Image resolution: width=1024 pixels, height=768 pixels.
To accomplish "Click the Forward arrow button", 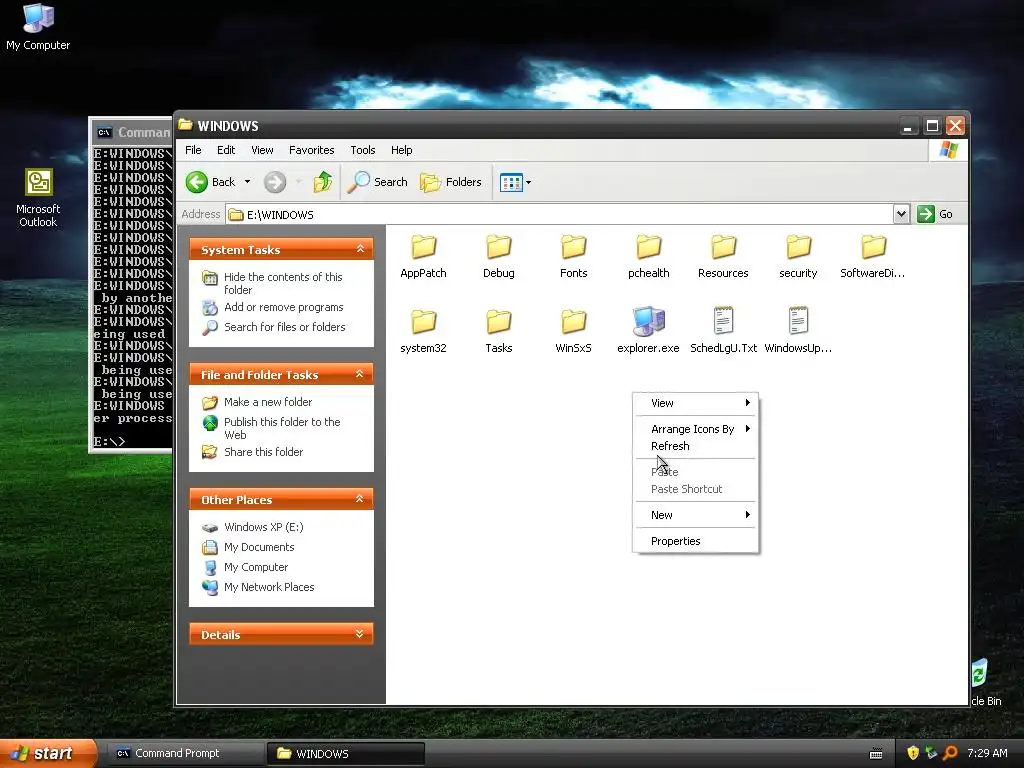I will [x=275, y=182].
